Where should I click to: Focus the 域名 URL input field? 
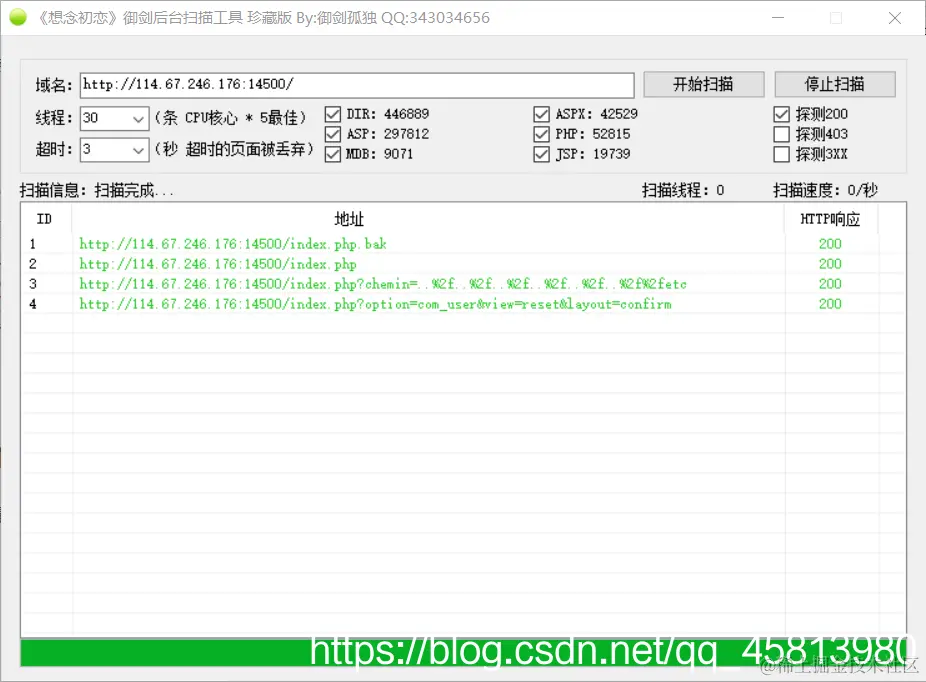[357, 85]
